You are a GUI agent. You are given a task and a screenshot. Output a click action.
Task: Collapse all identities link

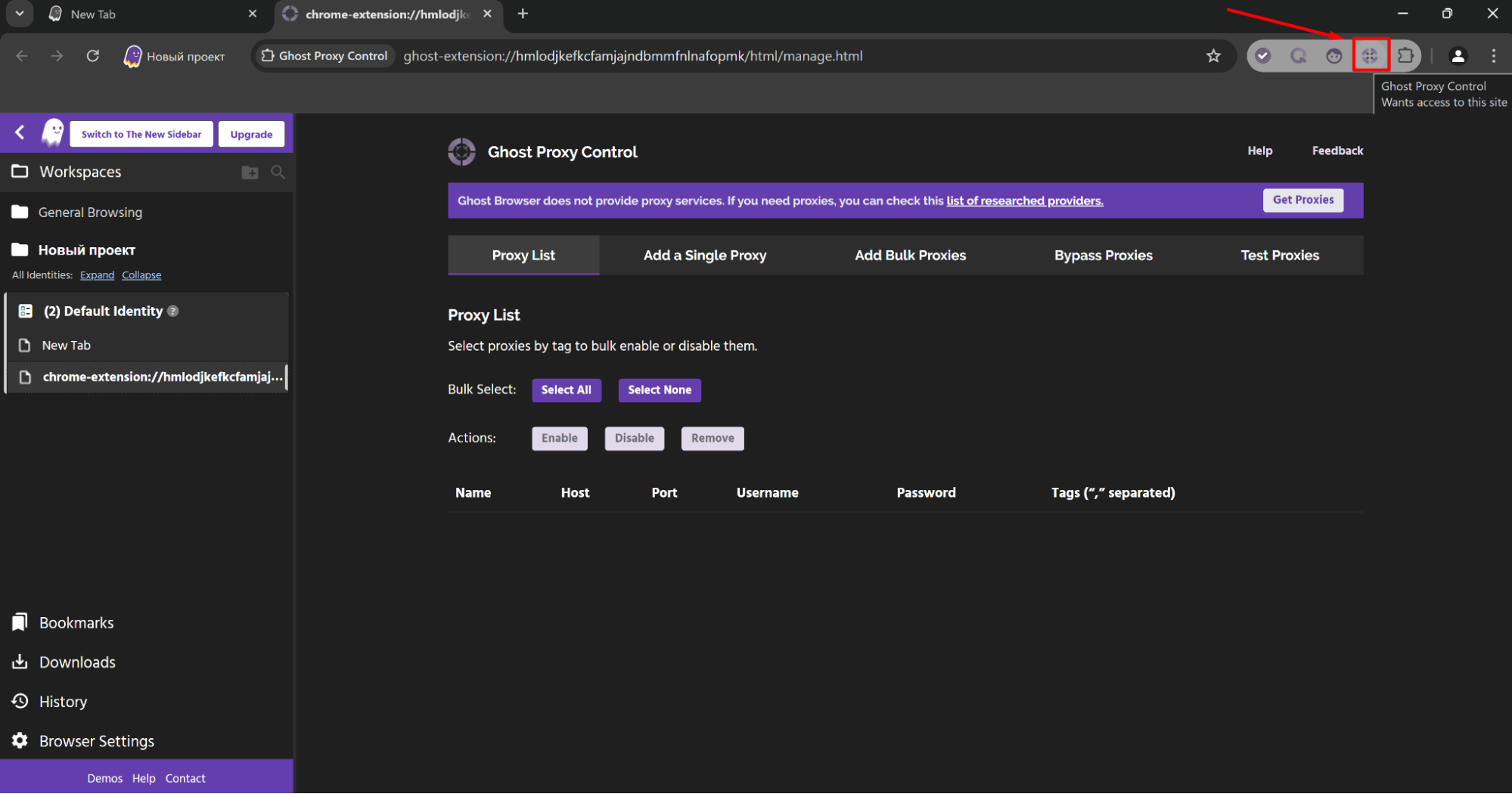(141, 275)
